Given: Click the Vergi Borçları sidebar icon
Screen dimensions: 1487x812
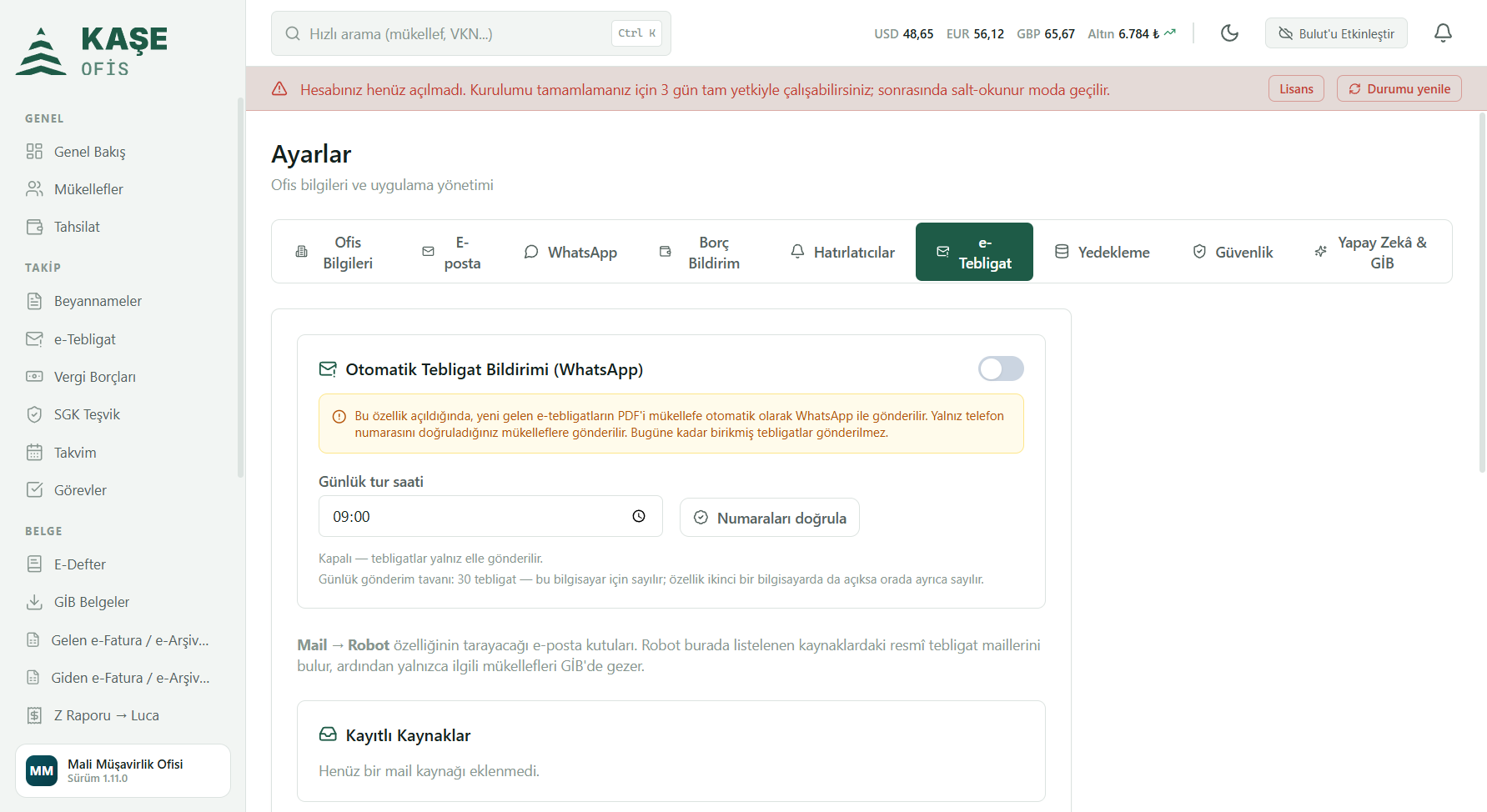Looking at the screenshot, I should [34, 377].
